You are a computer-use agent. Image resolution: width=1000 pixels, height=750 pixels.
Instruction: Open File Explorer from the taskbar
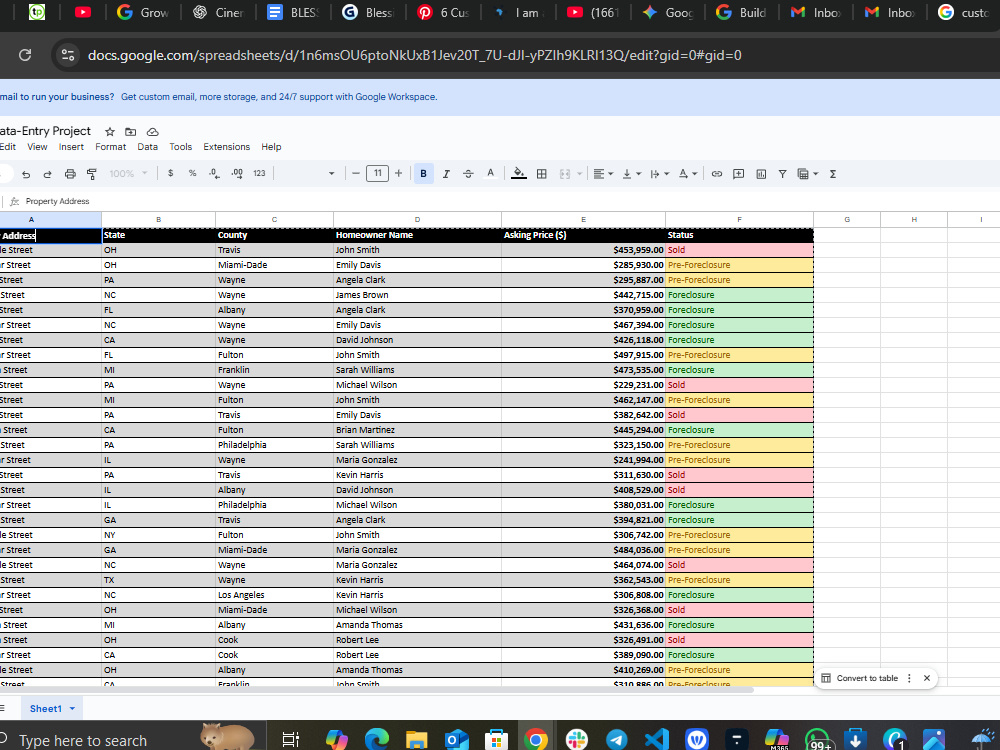coord(416,739)
